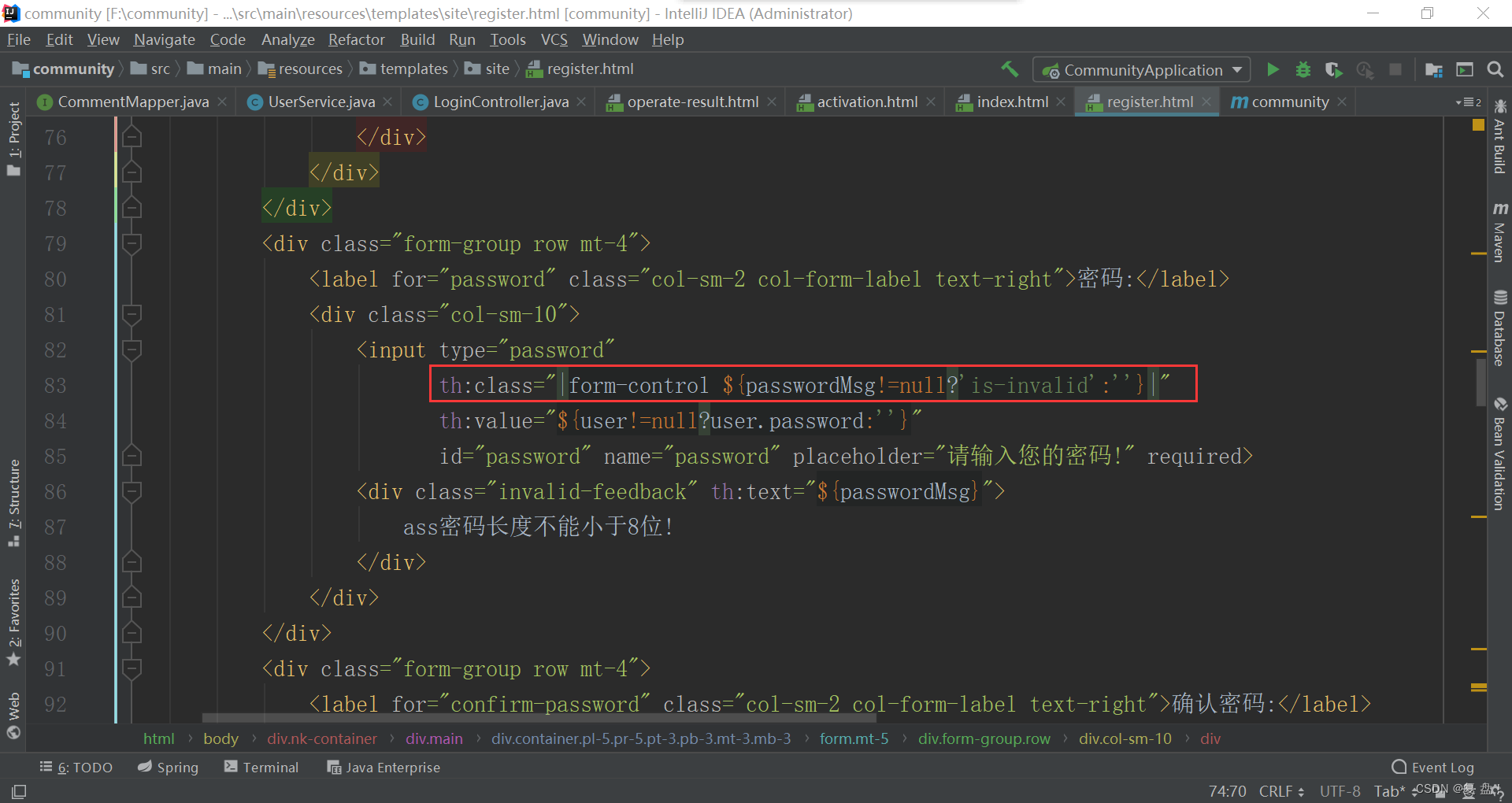The image size is (1512, 803).
Task: Open the Spring tool window
Action: click(168, 767)
